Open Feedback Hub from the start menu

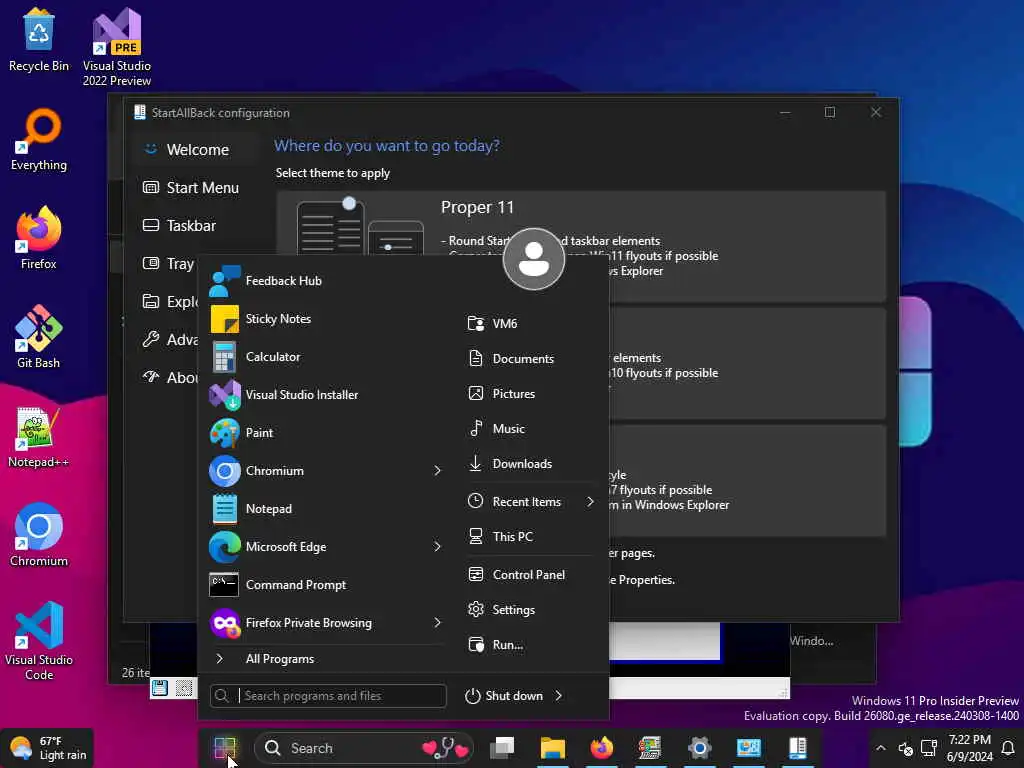(x=325, y=281)
